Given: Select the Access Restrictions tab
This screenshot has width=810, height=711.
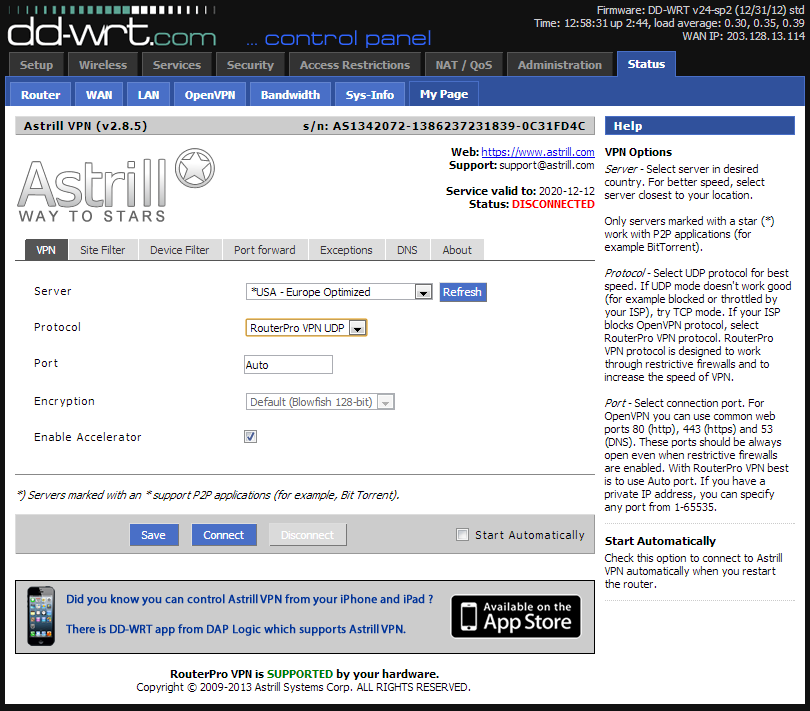Looking at the screenshot, I should (x=355, y=65).
